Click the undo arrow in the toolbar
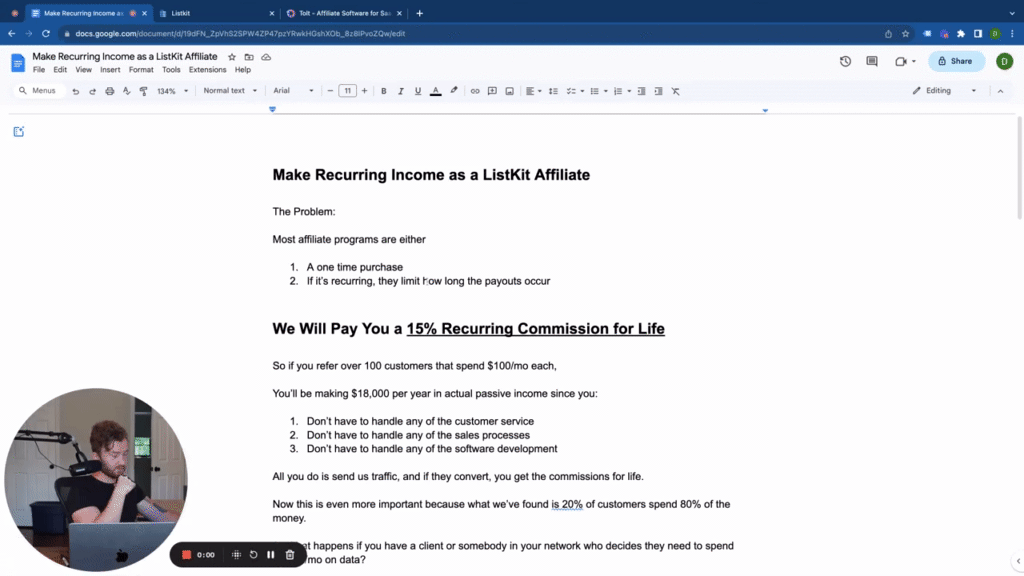The width and height of the screenshot is (1024, 576). [x=76, y=91]
